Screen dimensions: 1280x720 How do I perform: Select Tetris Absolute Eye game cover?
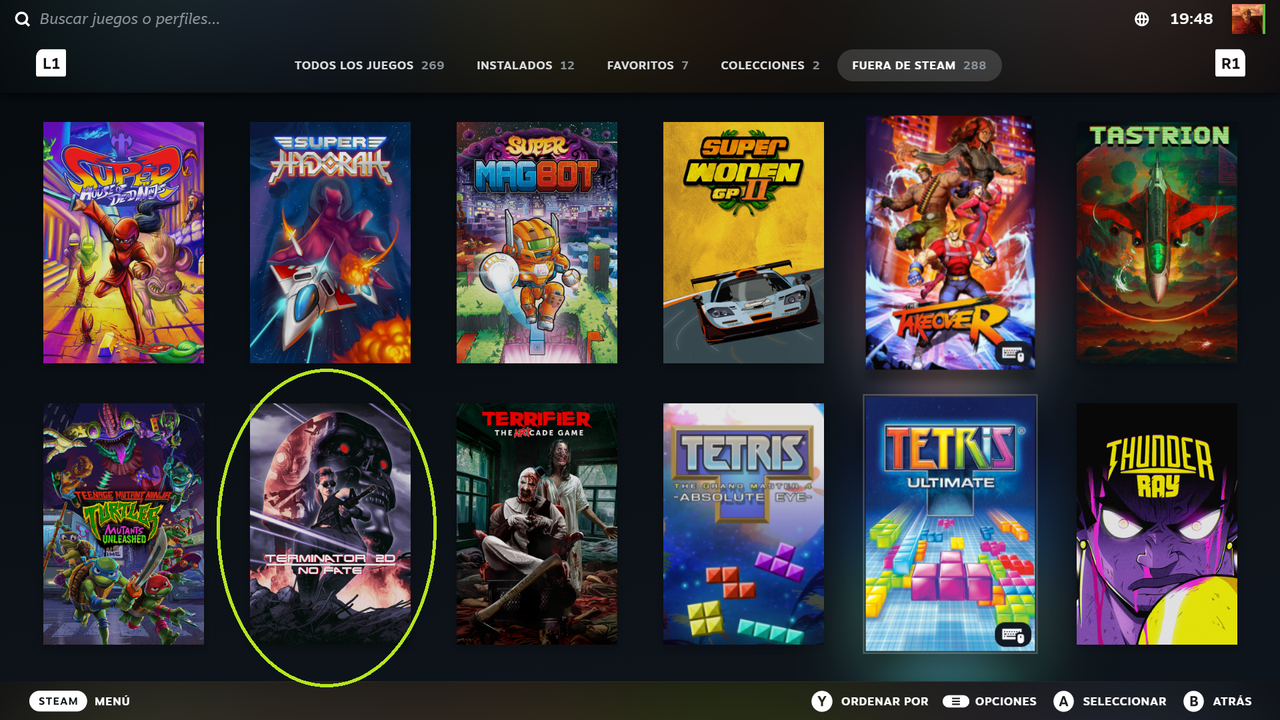coord(744,524)
